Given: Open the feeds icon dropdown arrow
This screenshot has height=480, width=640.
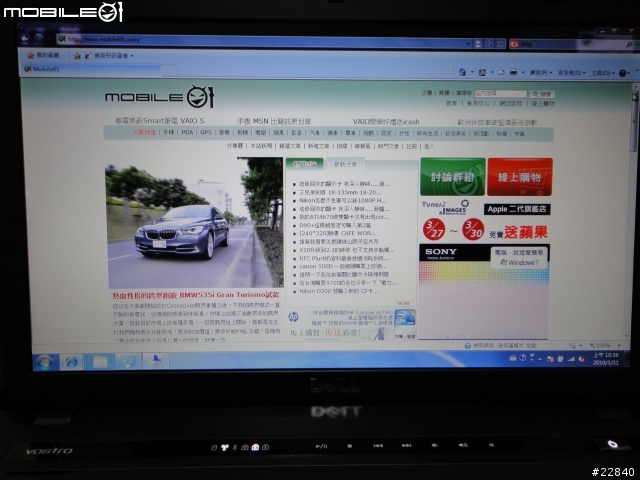Looking at the screenshot, I should click(492, 72).
